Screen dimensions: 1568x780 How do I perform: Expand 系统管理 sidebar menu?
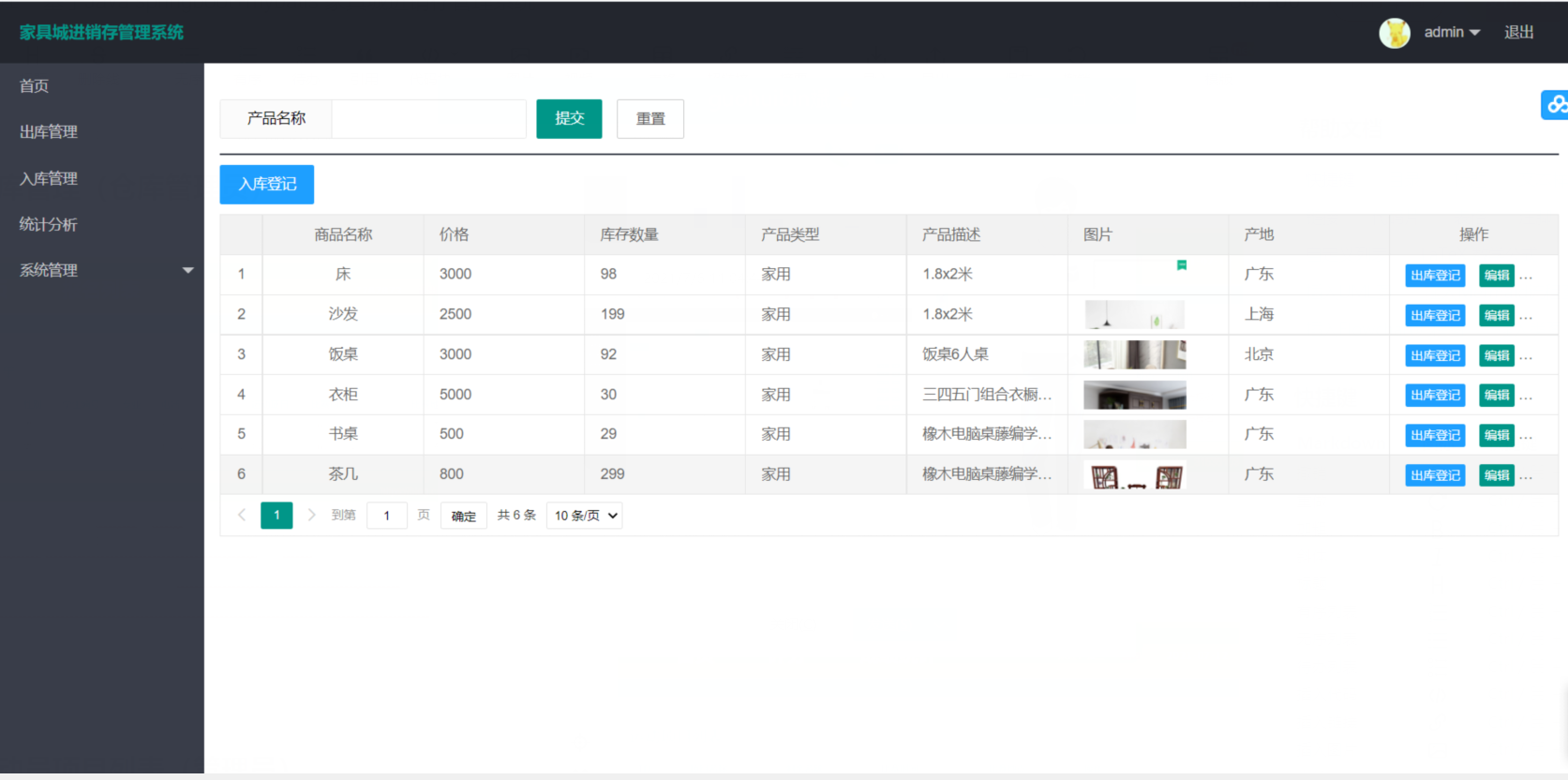coord(102,270)
